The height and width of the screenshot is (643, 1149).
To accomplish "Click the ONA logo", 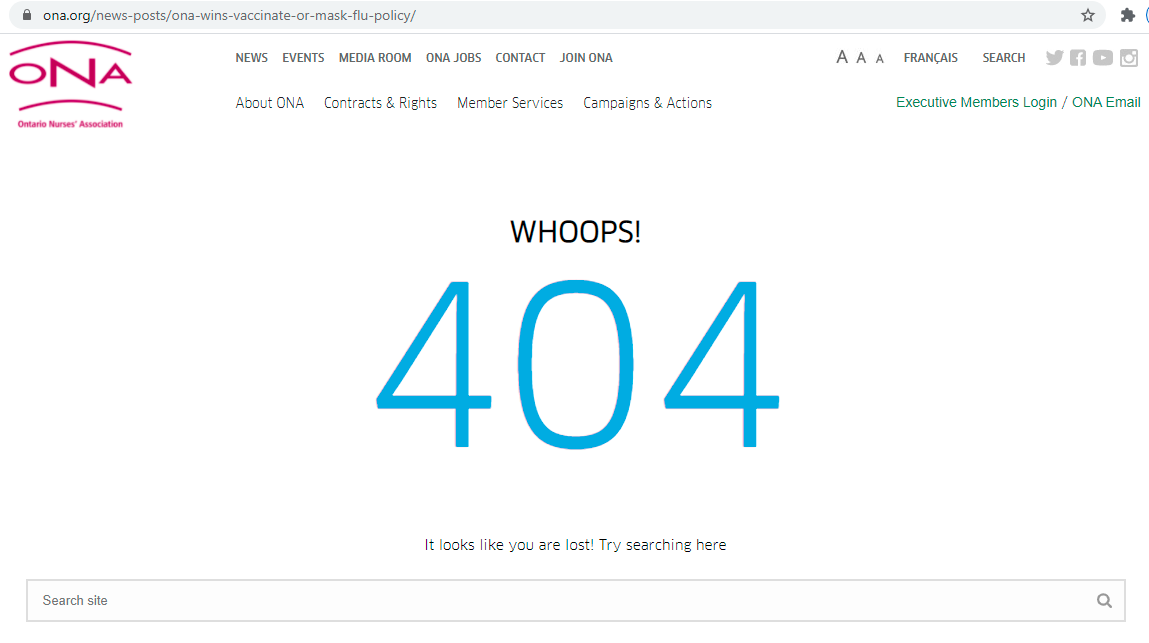I will pos(70,83).
